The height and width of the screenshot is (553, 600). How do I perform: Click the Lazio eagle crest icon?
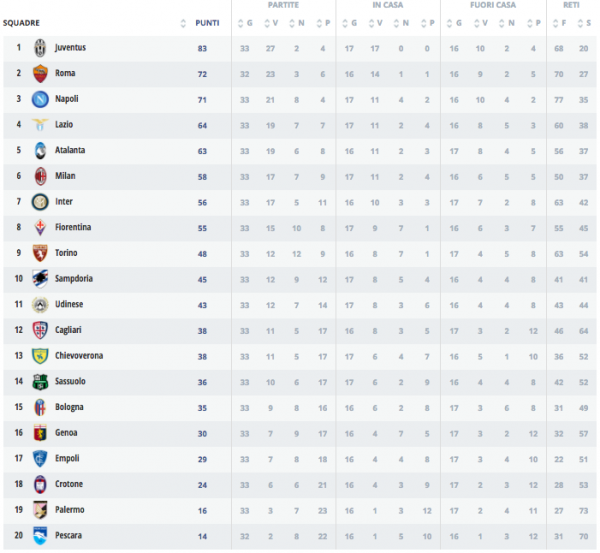pyautogui.click(x=41, y=125)
